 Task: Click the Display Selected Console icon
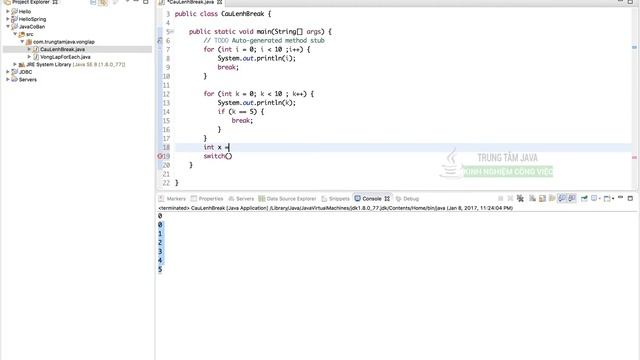[594, 198]
